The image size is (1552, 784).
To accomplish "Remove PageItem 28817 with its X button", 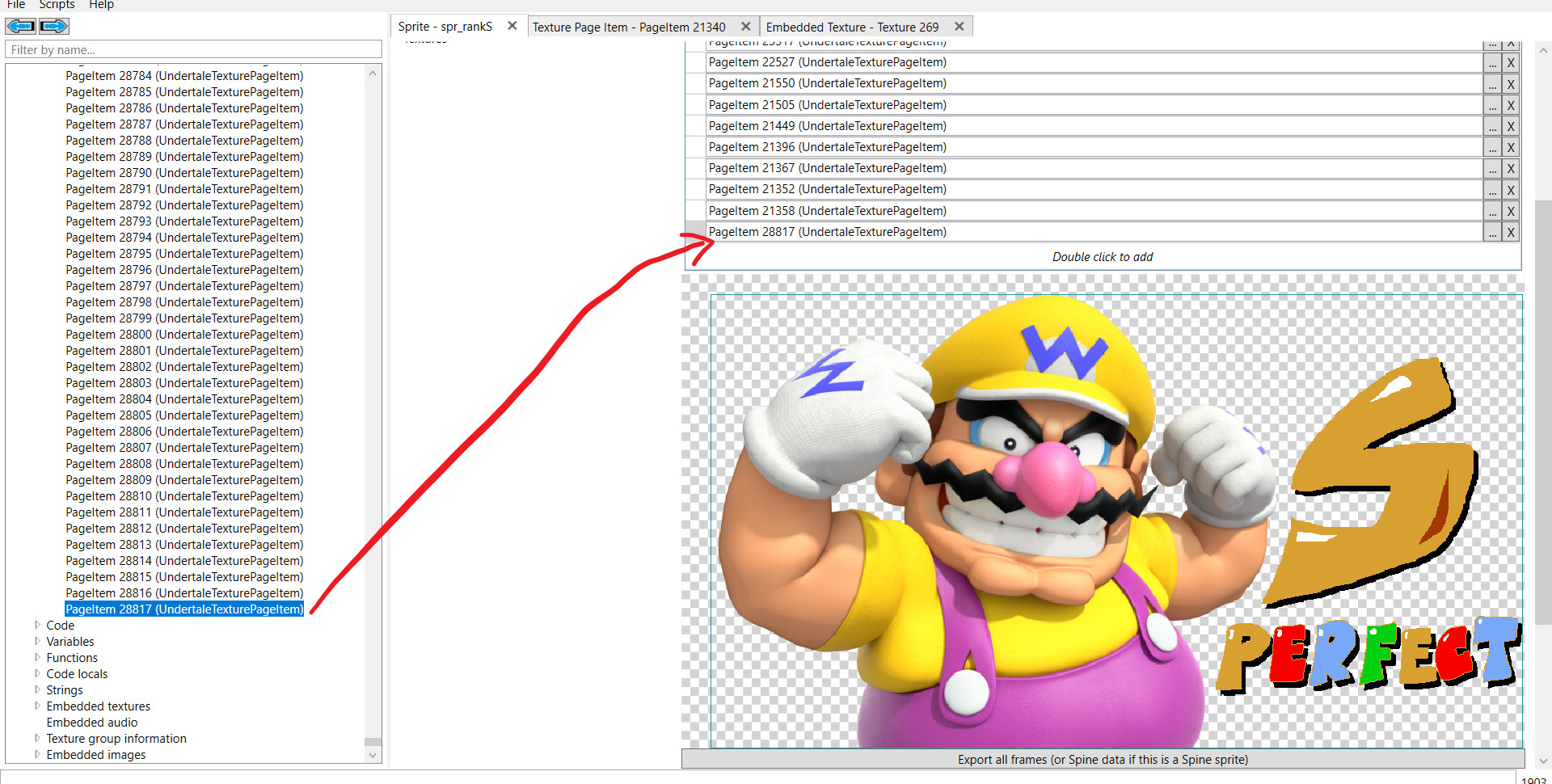I will tap(1510, 233).
